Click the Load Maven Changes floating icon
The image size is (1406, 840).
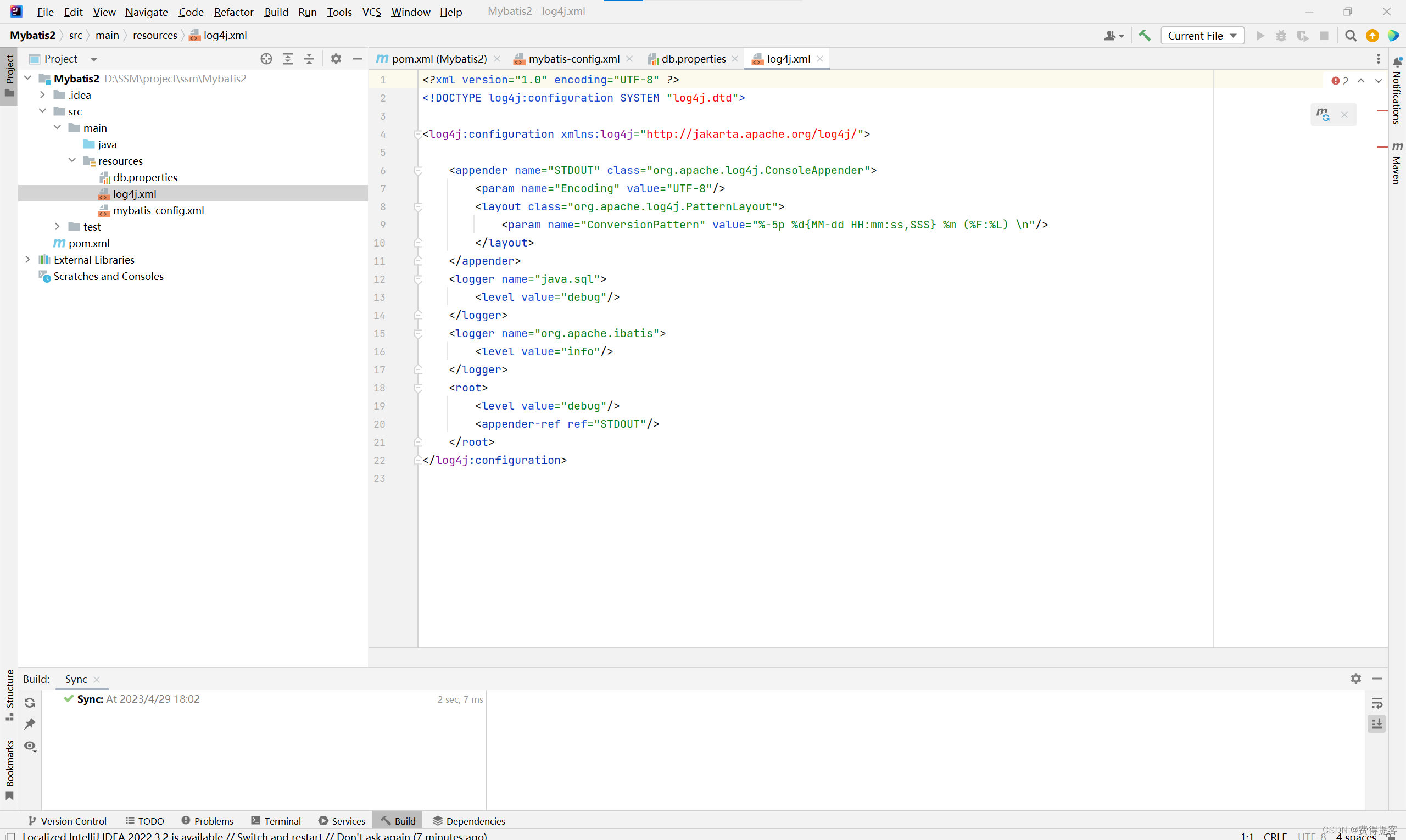coord(1323,114)
